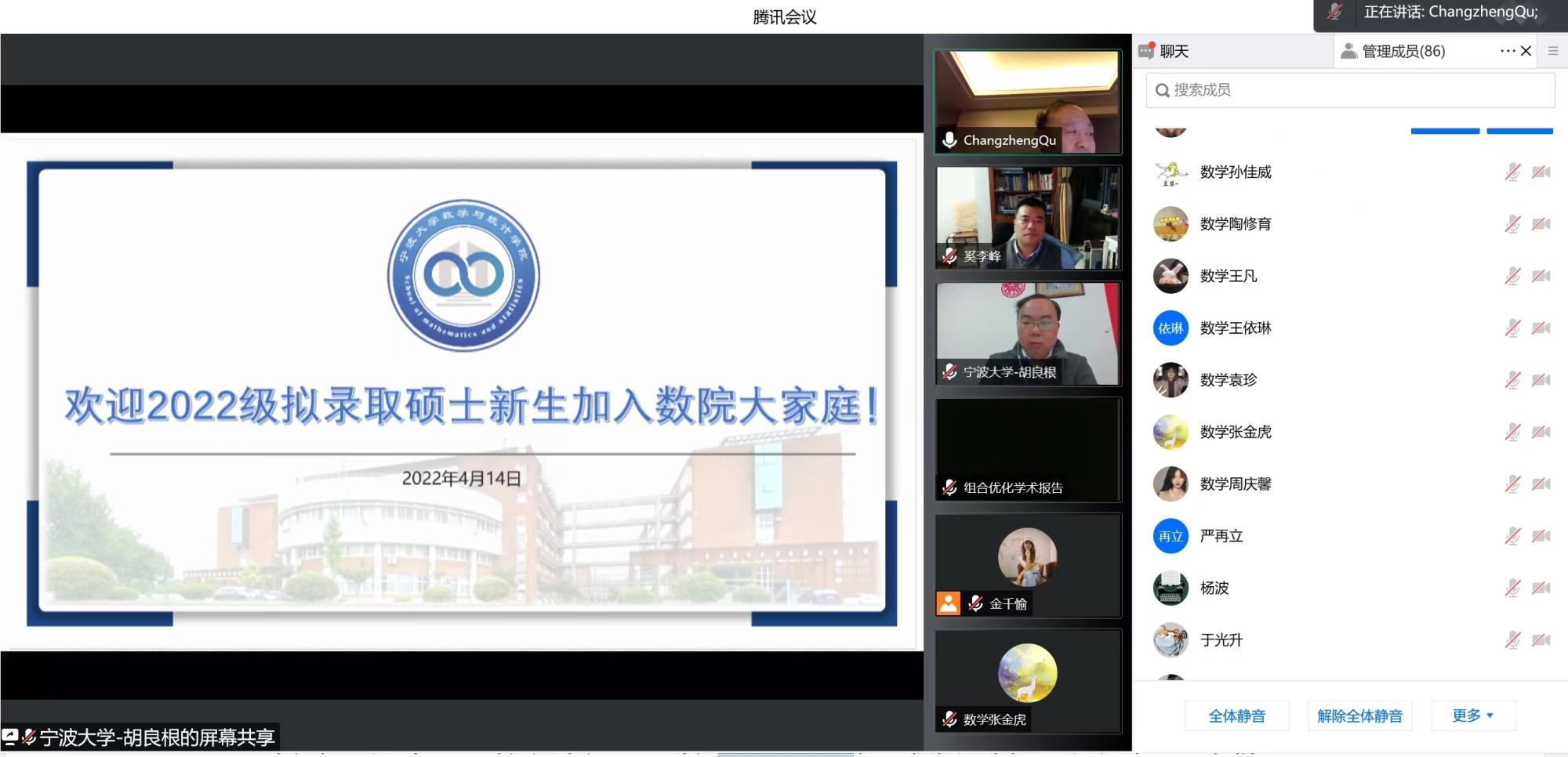Switch to 管理成员(86) tab
This screenshot has width=1568, height=757.
point(1394,52)
